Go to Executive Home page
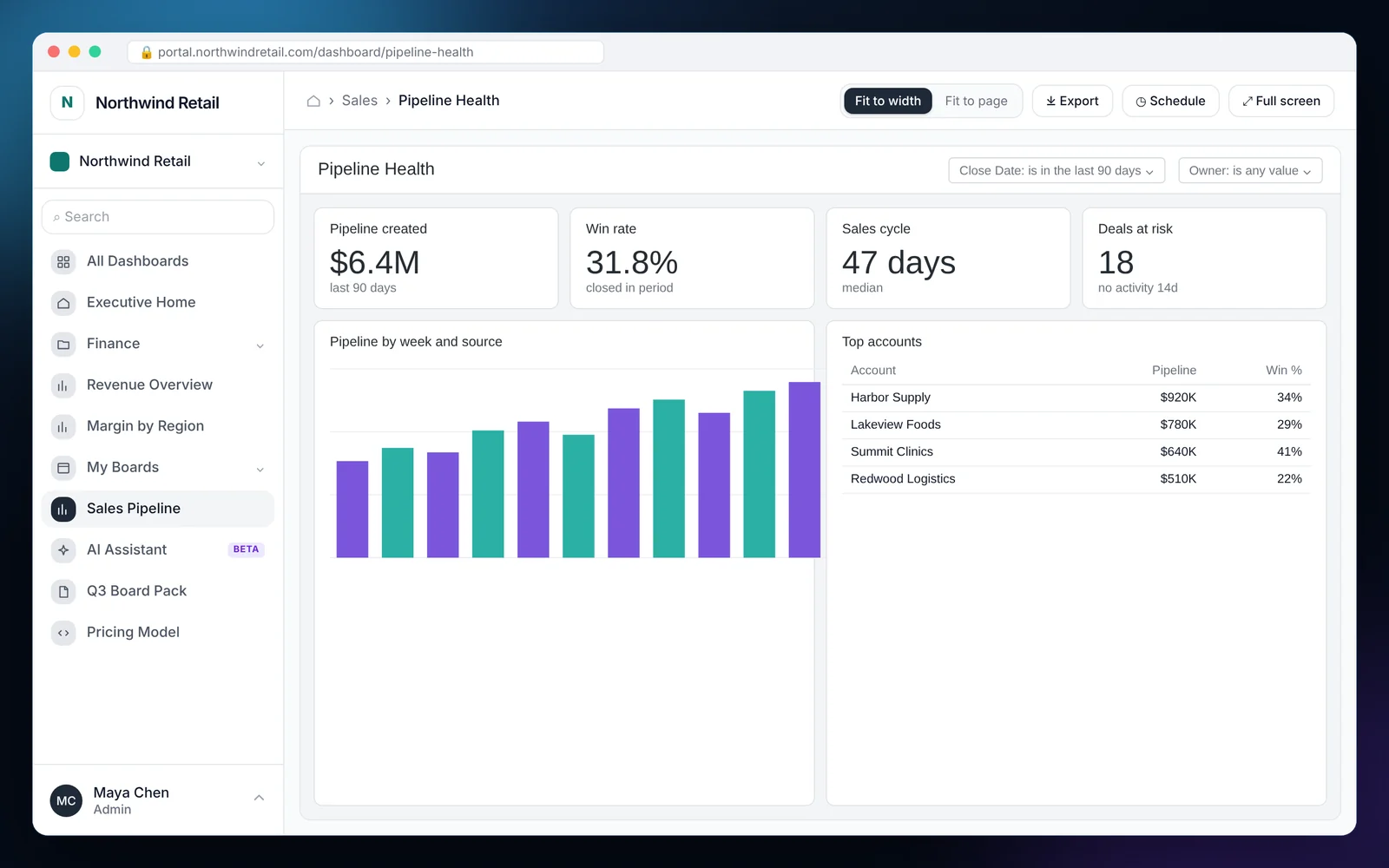This screenshot has width=1389, height=868. point(158,303)
